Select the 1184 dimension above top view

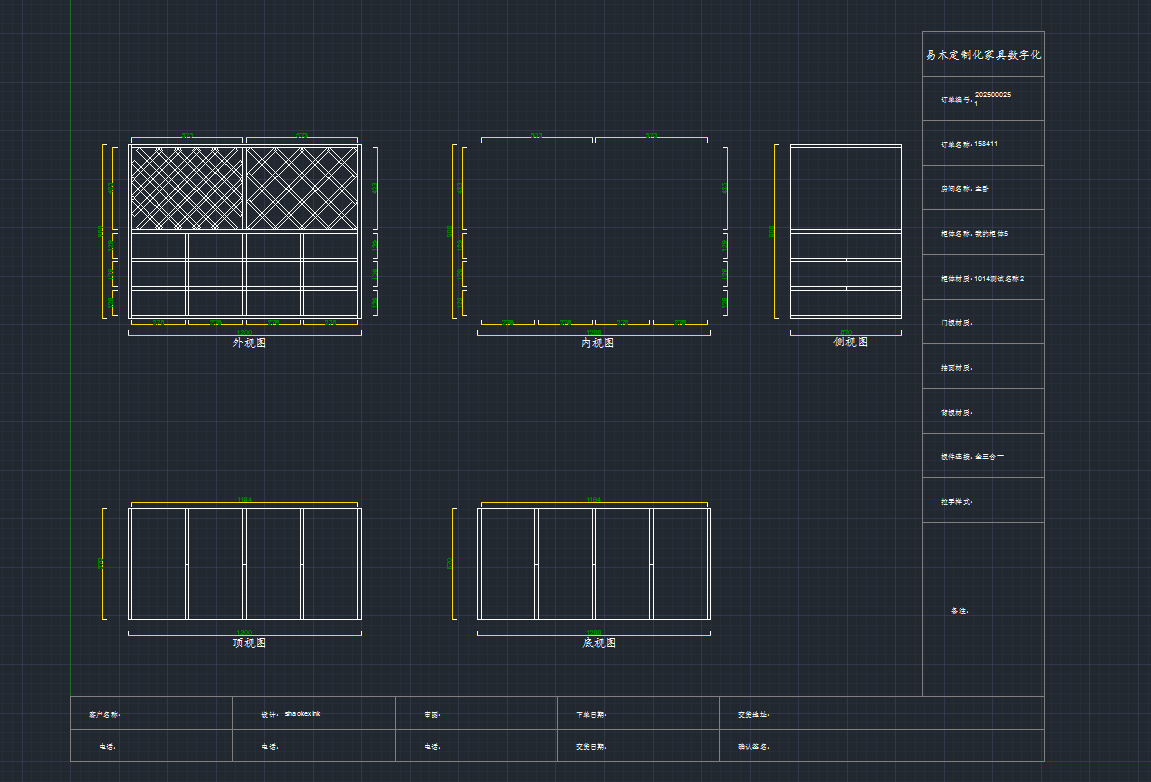point(244,499)
